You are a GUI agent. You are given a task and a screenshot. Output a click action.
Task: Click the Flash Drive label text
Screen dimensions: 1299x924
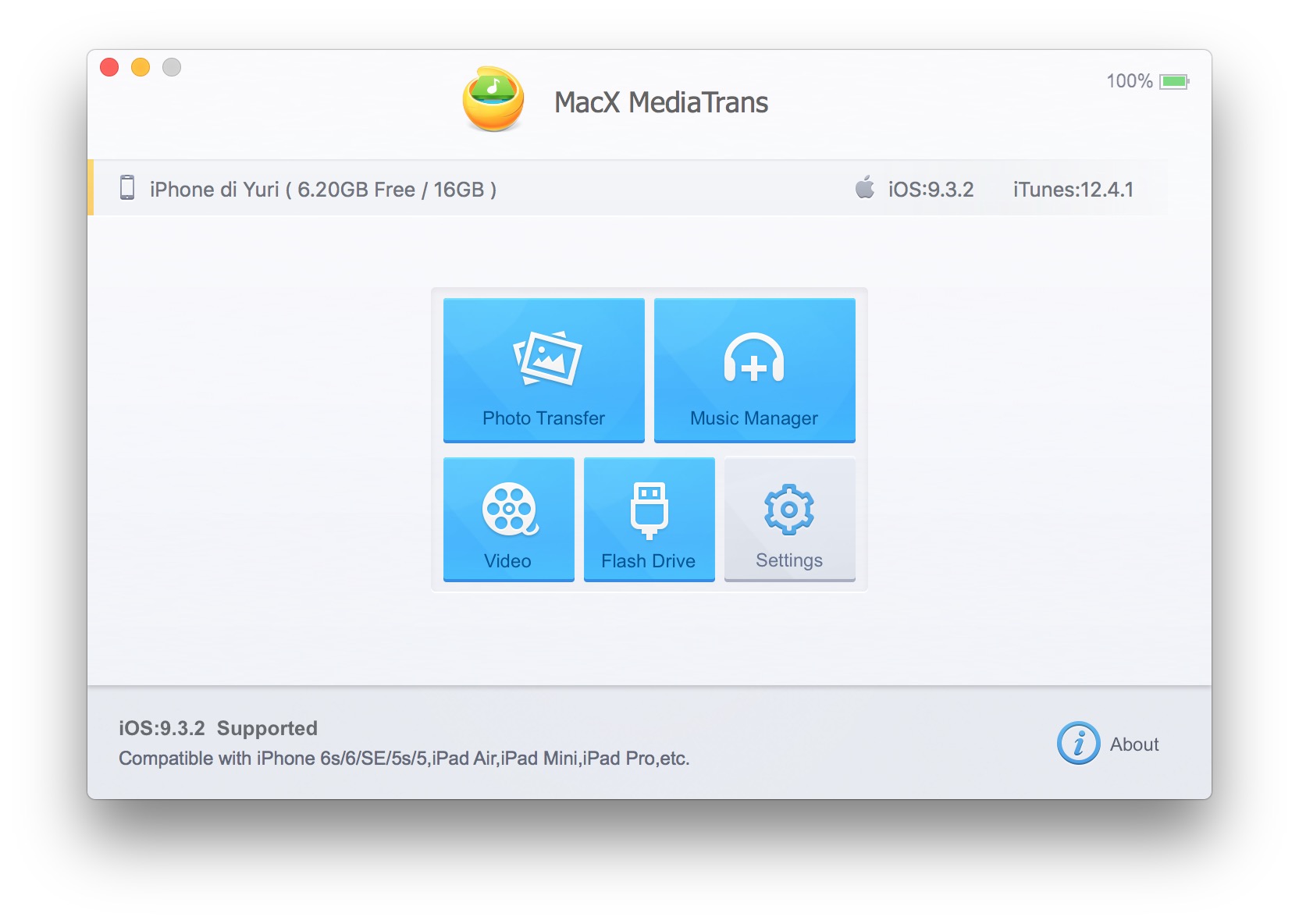point(648,561)
